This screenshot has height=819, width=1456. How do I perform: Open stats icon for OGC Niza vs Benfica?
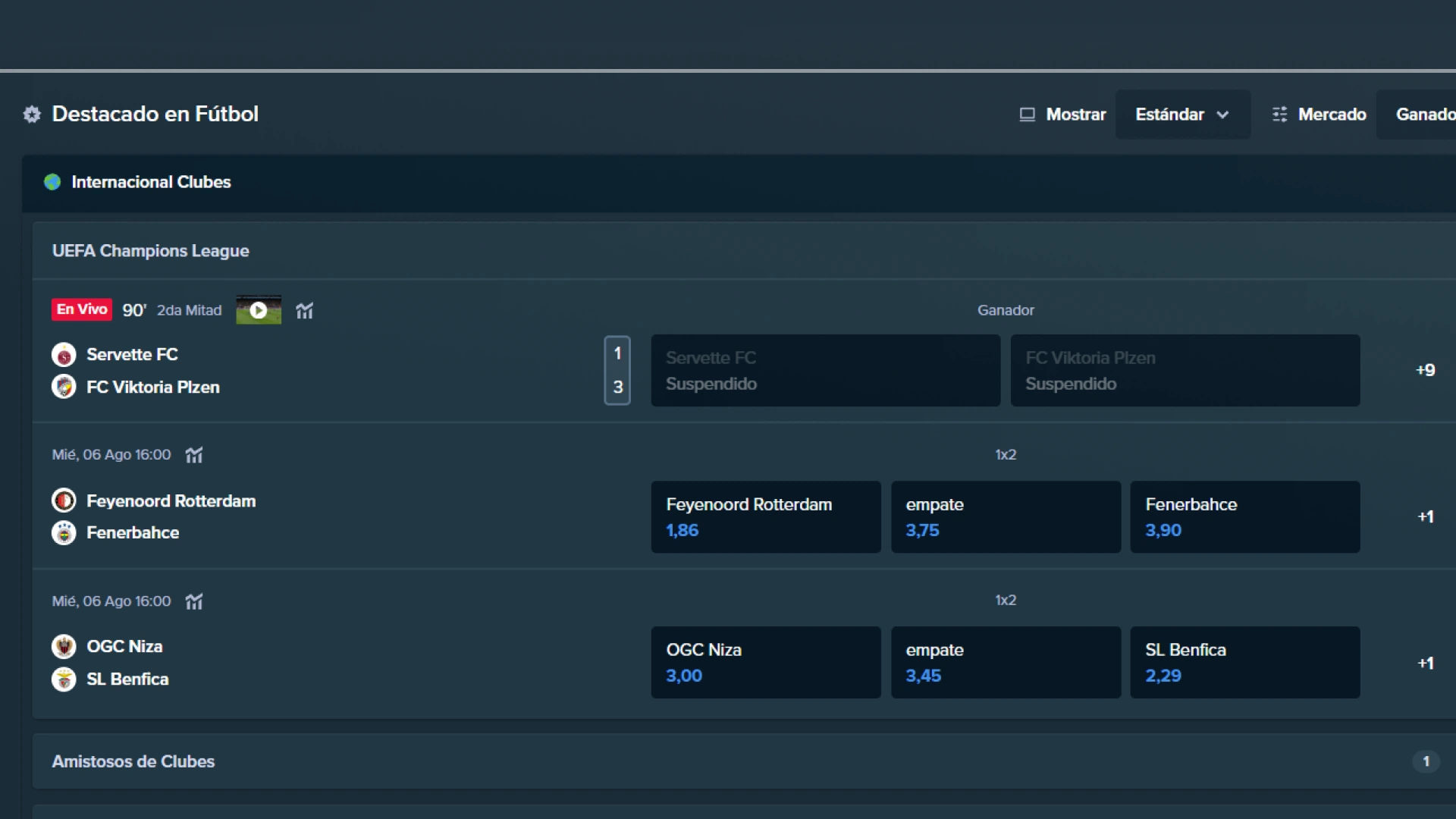pos(194,601)
